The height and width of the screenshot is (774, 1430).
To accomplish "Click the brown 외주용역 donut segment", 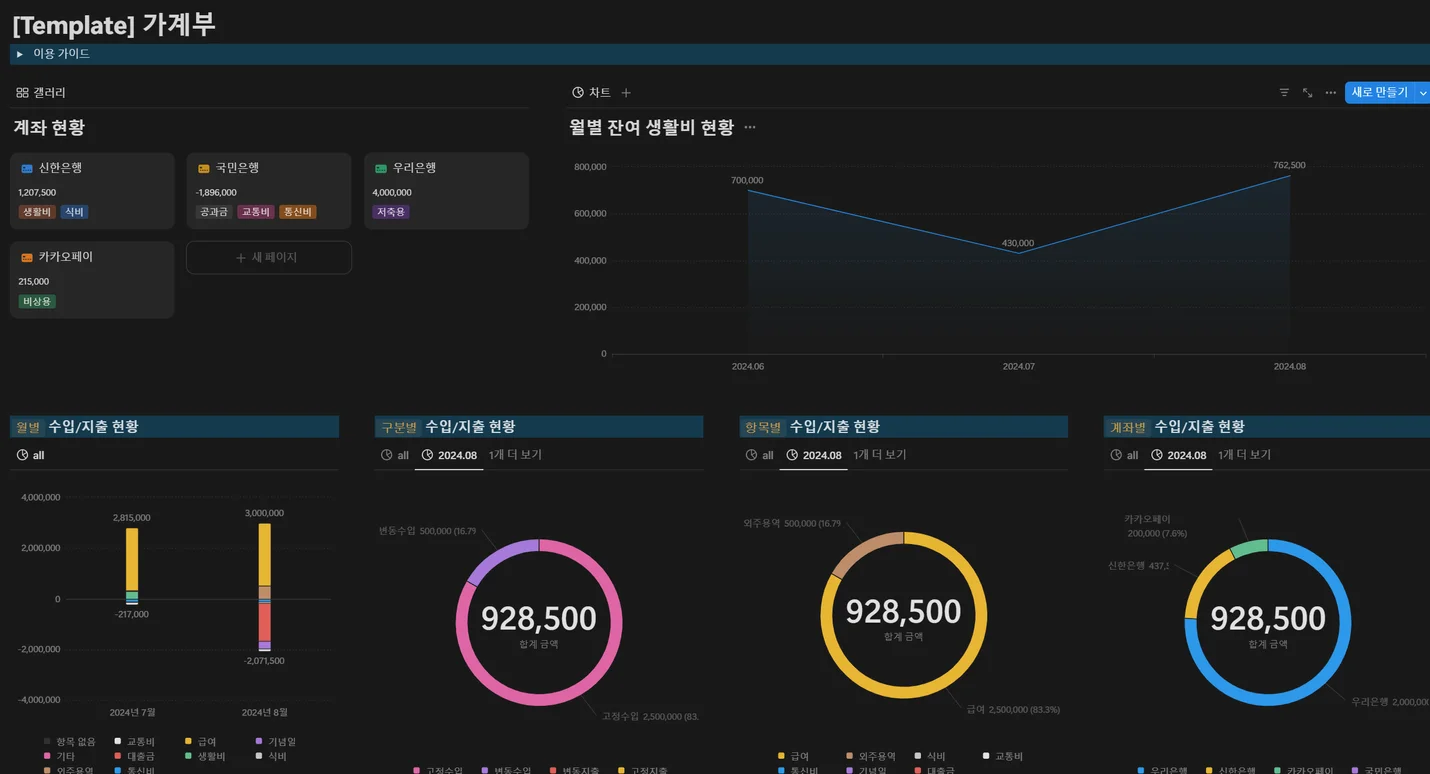I will 862,554.
